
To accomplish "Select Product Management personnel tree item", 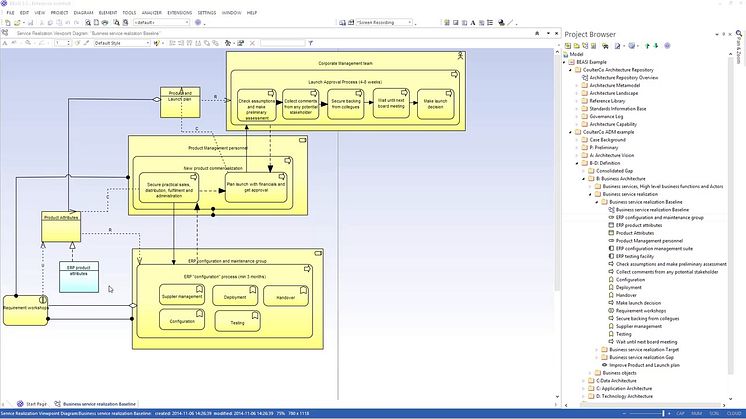I will point(649,241).
